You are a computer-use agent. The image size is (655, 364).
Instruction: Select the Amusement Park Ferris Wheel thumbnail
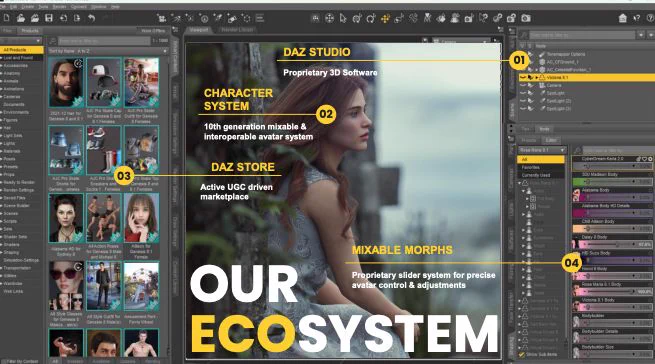pos(141,287)
